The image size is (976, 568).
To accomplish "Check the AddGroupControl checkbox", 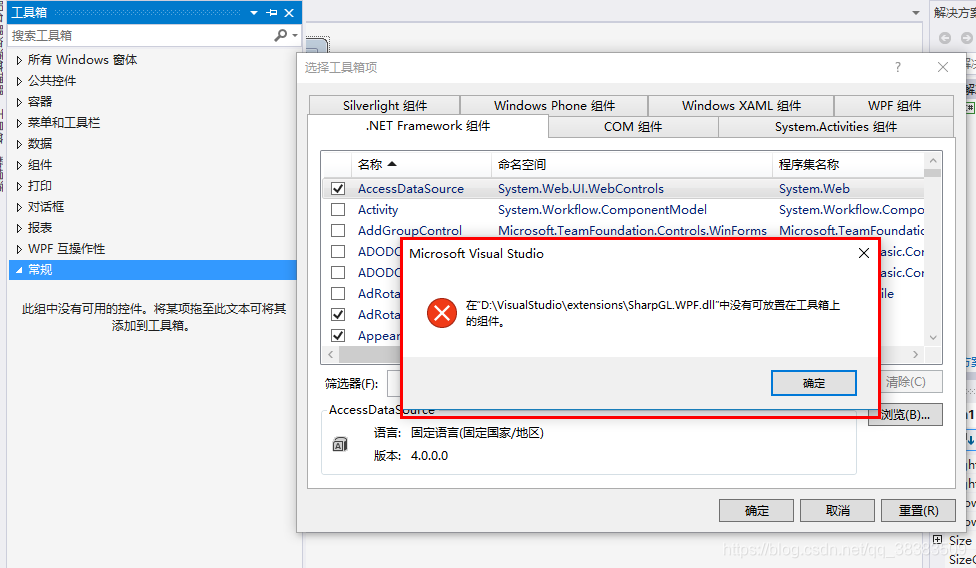I will point(338,231).
